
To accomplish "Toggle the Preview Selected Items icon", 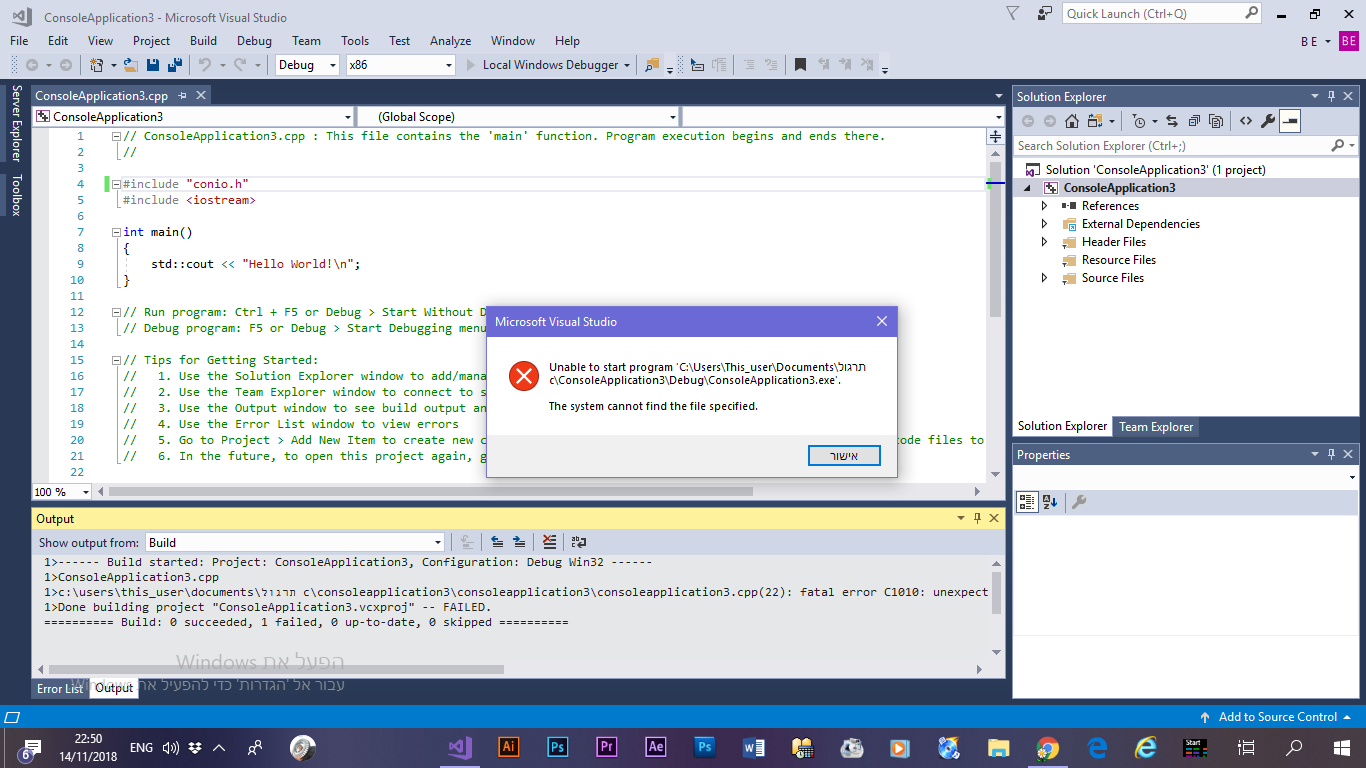I will (1290, 121).
